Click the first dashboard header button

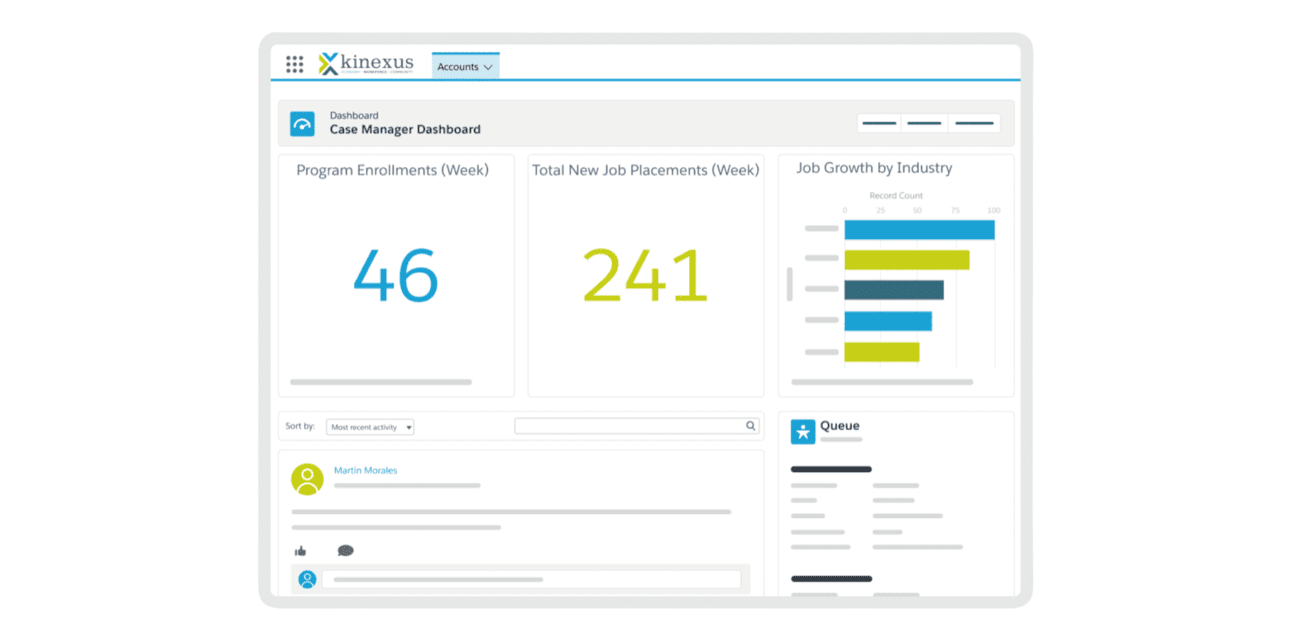(879, 123)
